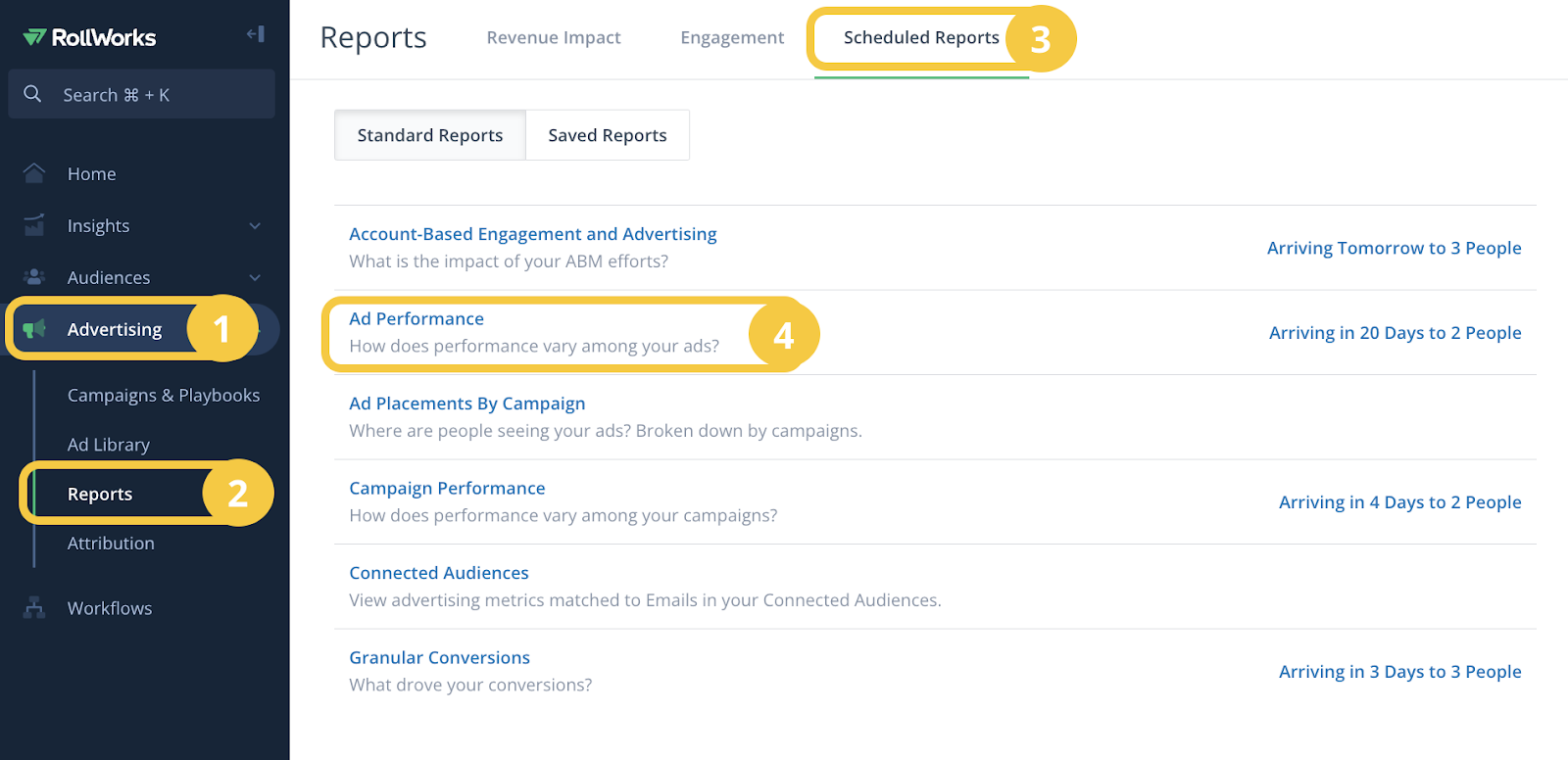This screenshot has width=1568, height=760.
Task: Select Reports in the sidebar
Action: tap(100, 494)
